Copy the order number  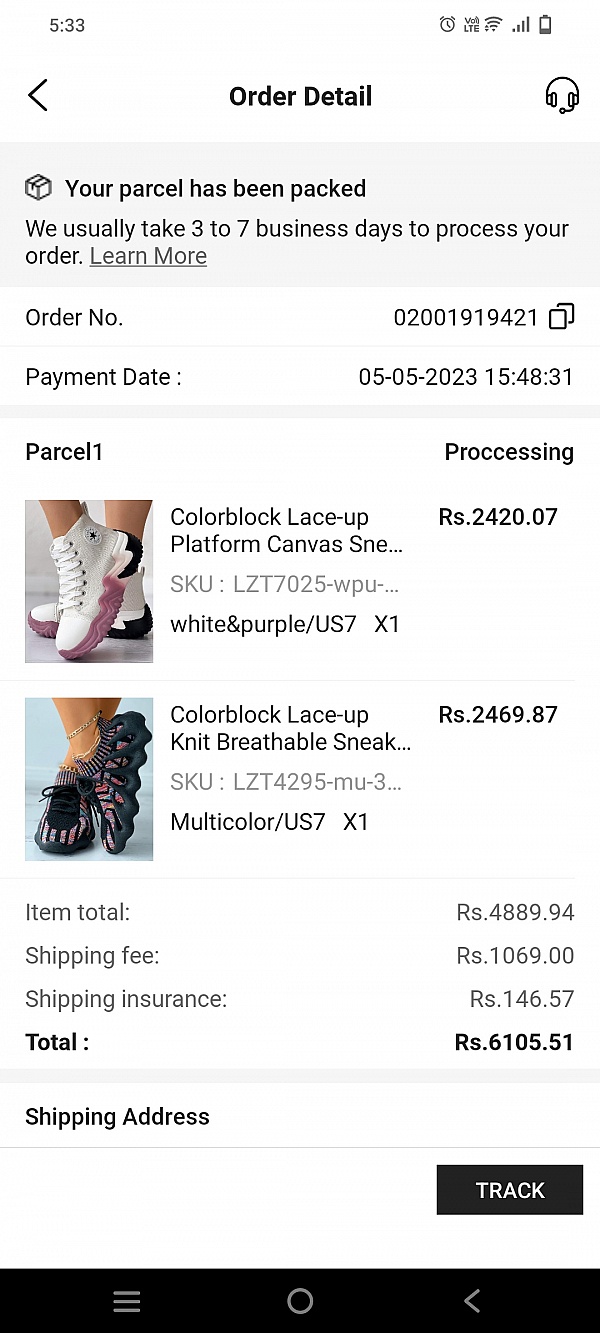(562, 318)
